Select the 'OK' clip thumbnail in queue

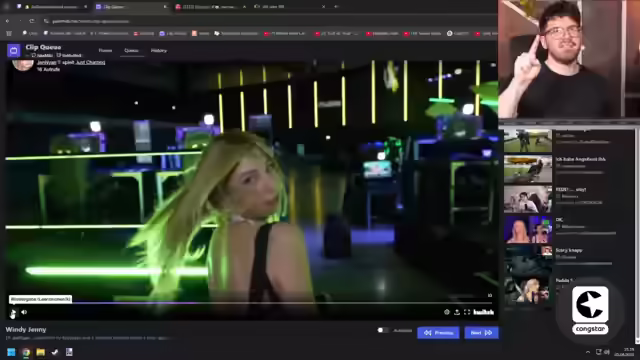528,230
